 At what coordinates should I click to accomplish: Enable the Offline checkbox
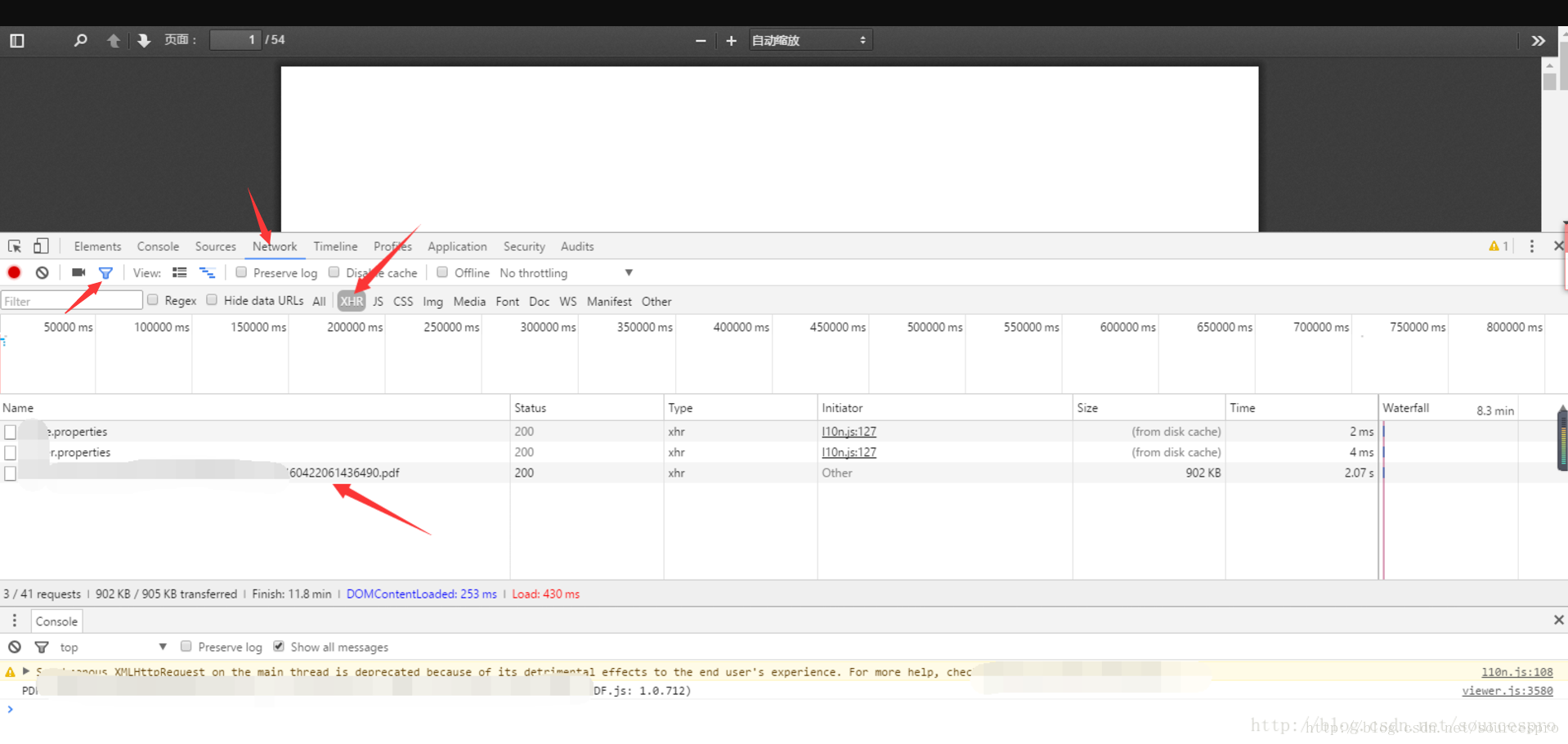click(442, 272)
